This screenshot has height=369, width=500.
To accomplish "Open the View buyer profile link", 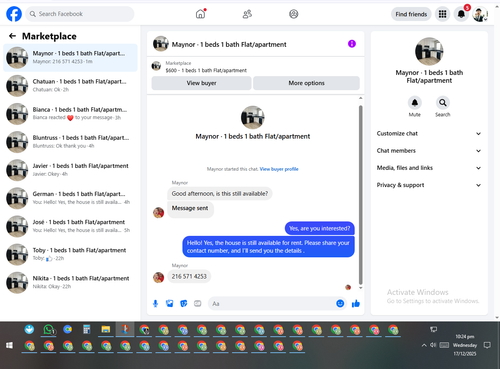I will pyautogui.click(x=279, y=169).
